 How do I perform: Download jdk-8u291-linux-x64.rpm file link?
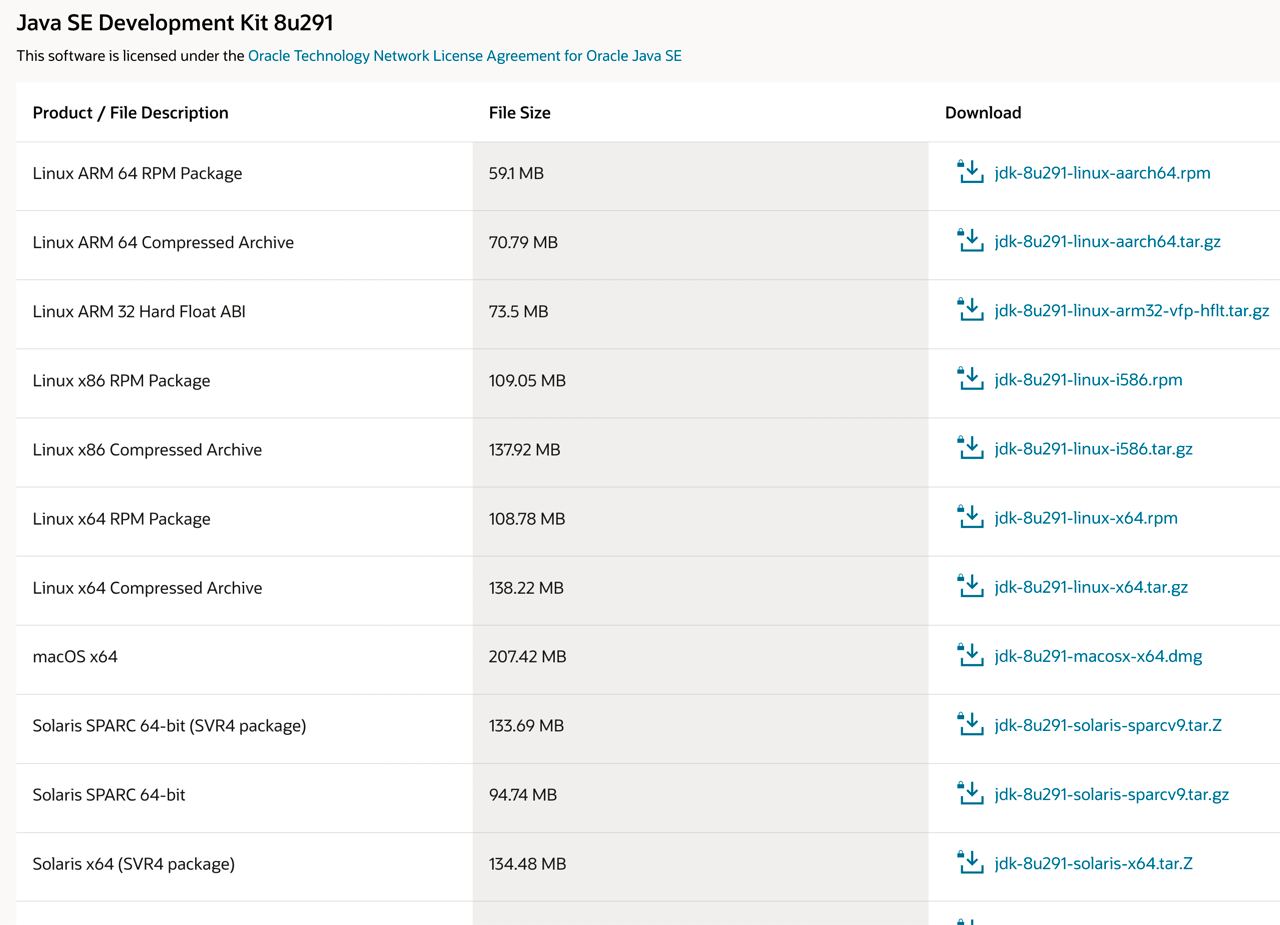coord(1086,518)
